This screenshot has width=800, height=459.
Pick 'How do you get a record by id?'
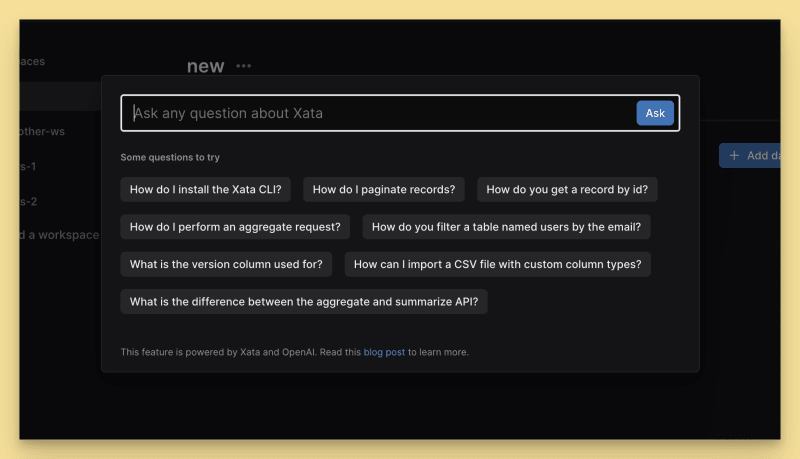click(567, 189)
